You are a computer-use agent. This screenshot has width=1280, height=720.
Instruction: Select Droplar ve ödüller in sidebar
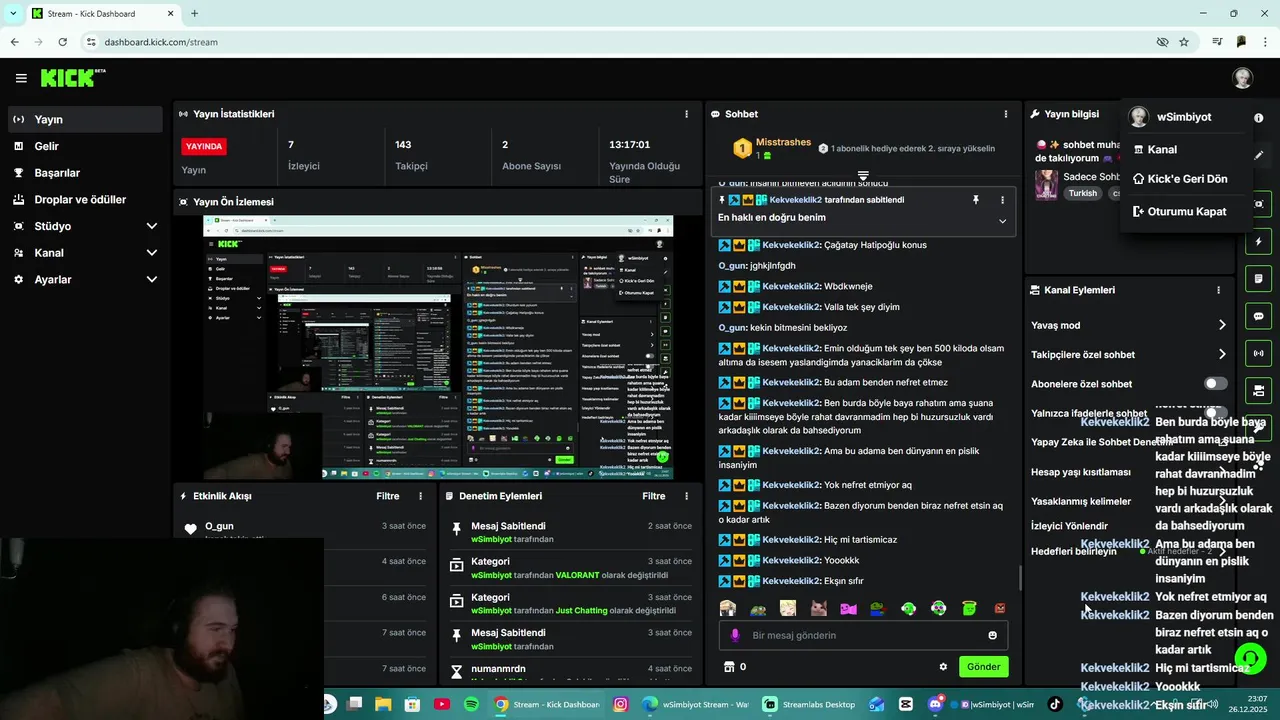click(x=84, y=199)
